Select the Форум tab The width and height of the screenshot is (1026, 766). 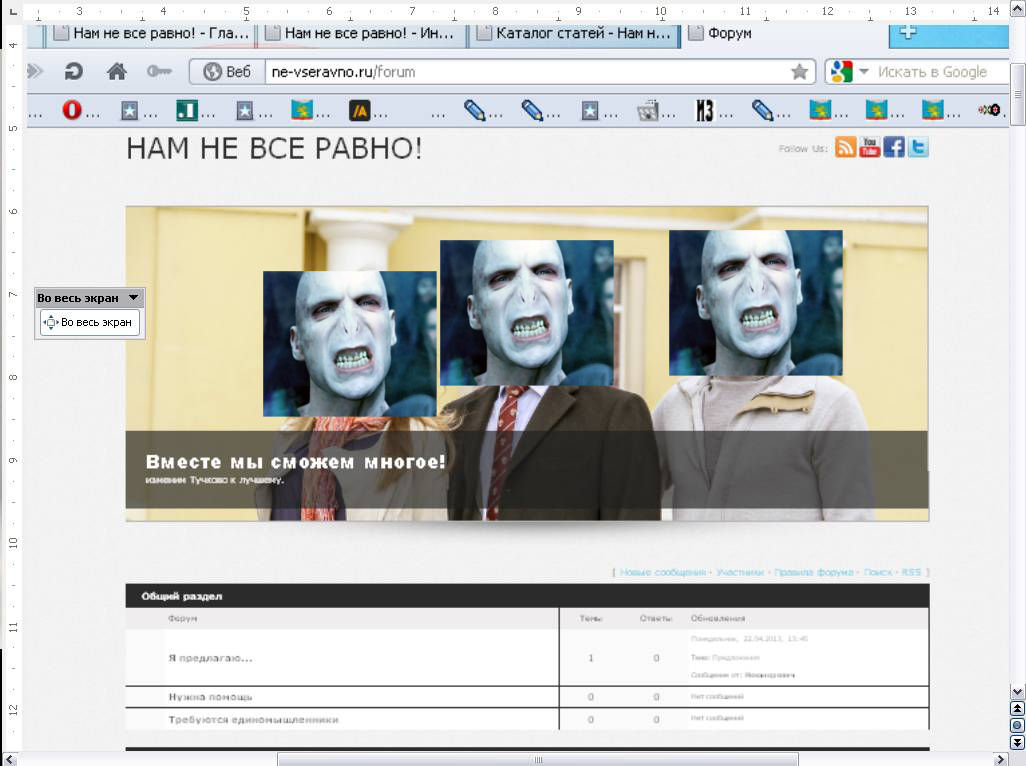[730, 33]
